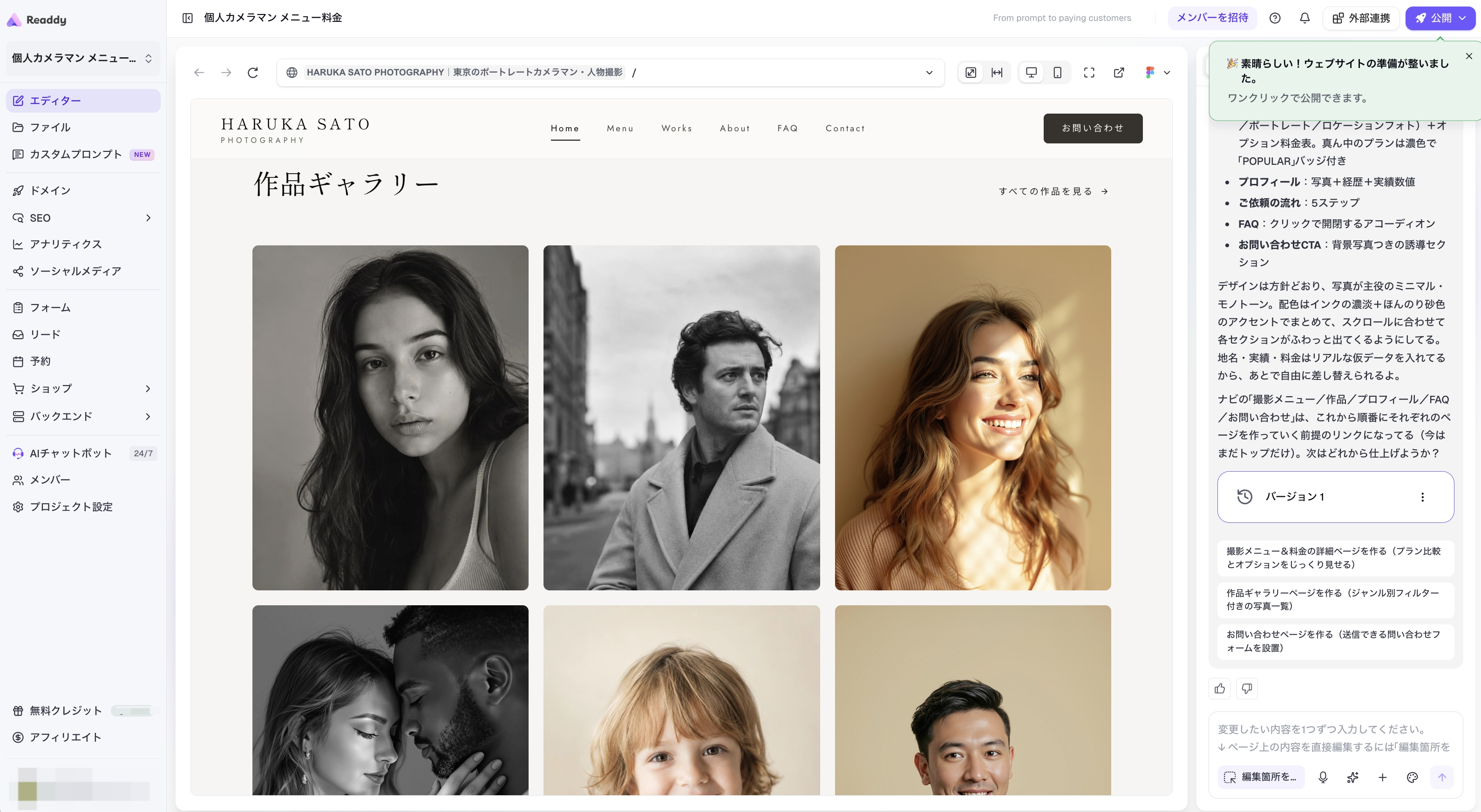Open the AIチャットボット section
This screenshot has width=1481, height=812.
pos(83,453)
